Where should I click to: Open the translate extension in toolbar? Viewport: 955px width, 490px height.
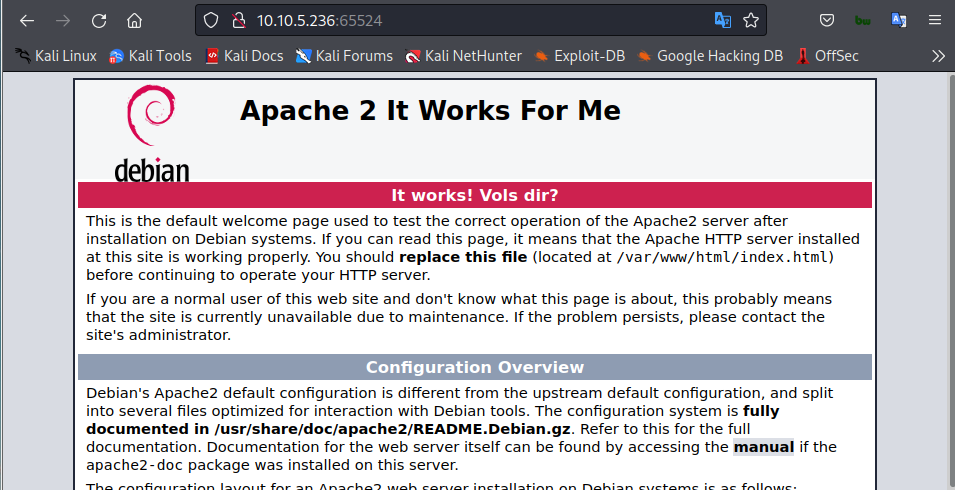(x=899, y=20)
